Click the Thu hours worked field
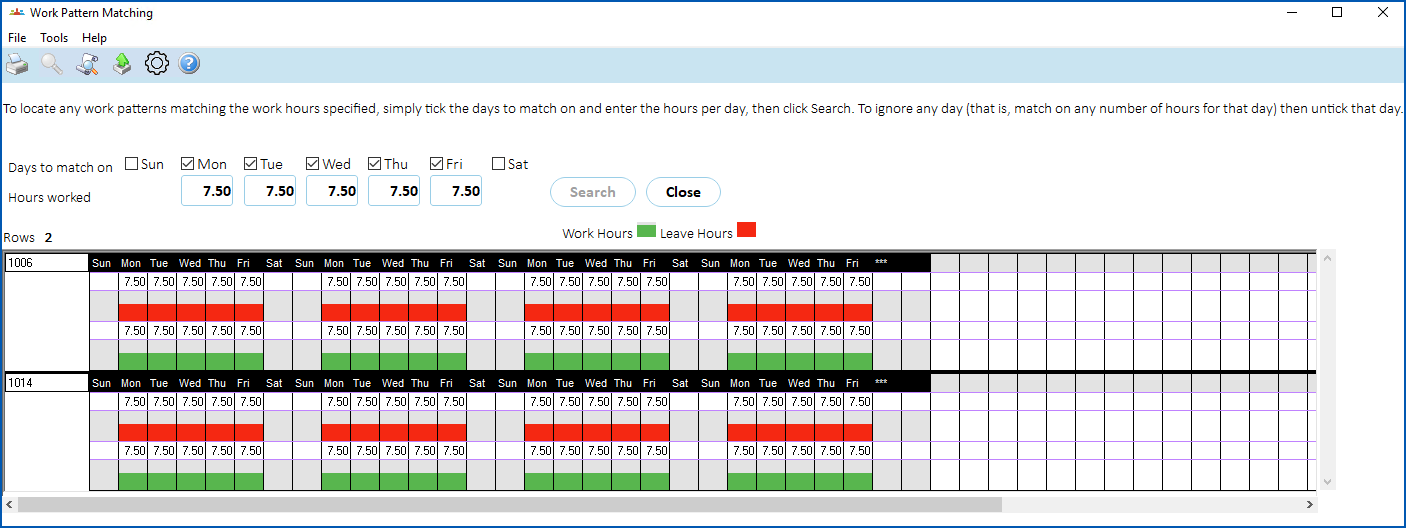 click(x=394, y=191)
